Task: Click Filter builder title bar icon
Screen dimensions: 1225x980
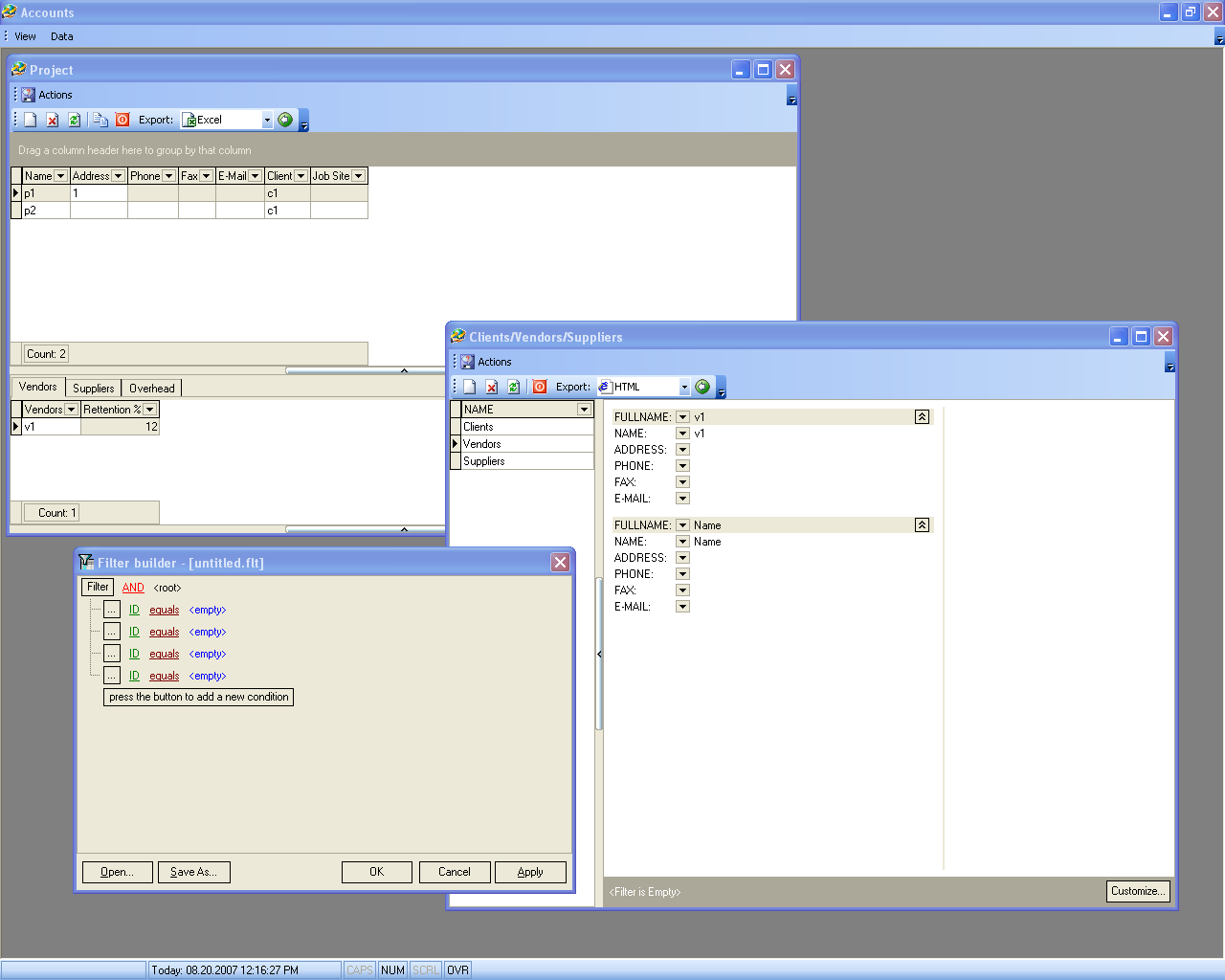Action: pos(86,562)
